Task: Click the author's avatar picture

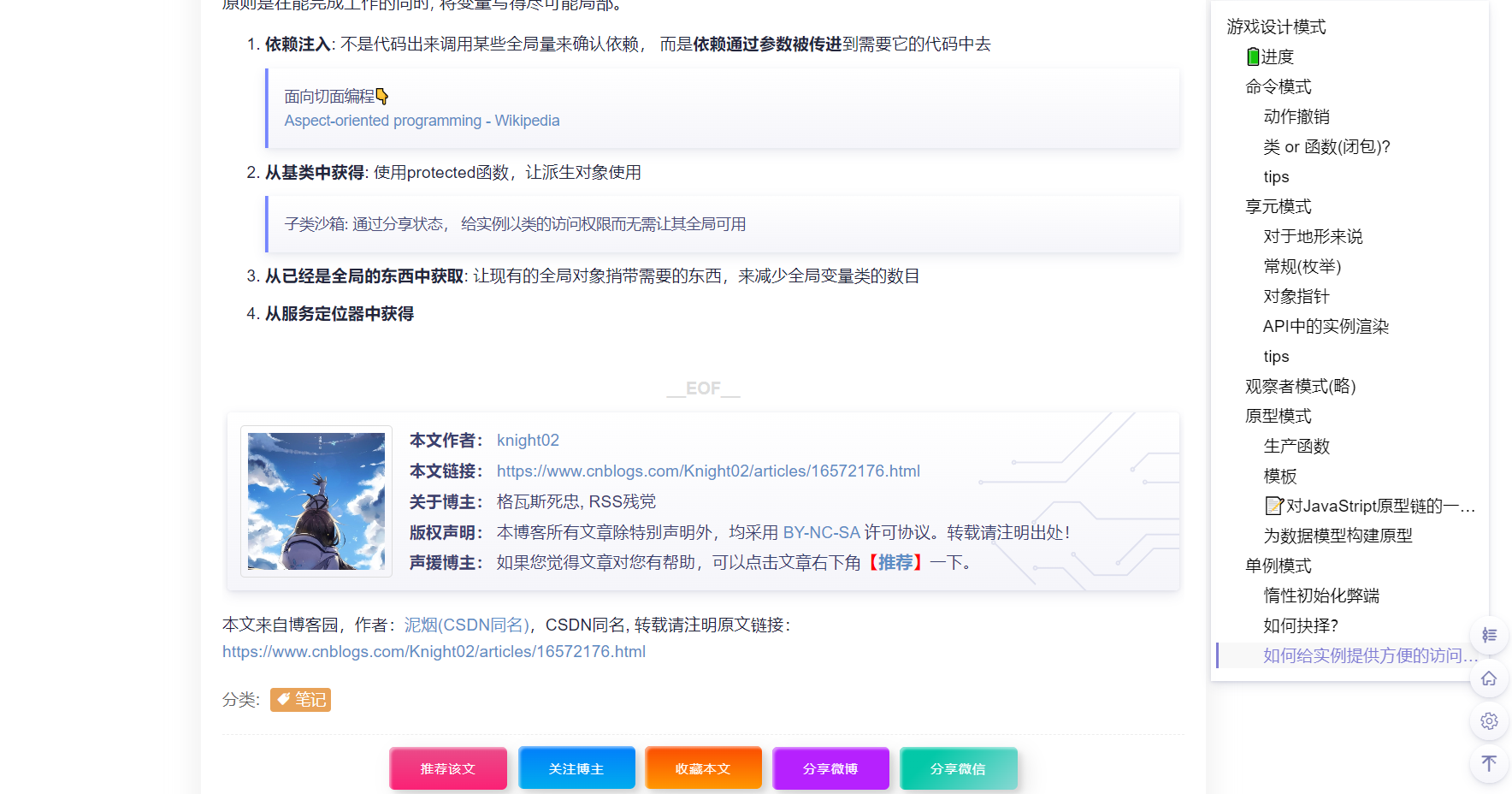Action: click(316, 501)
